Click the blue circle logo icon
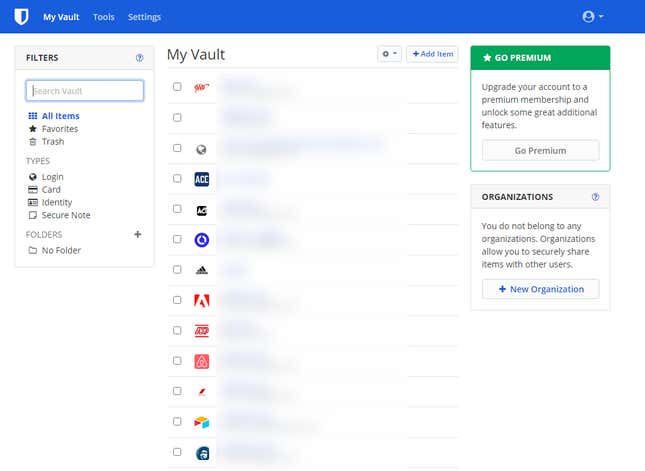The height and width of the screenshot is (471, 645). pyautogui.click(x=202, y=240)
